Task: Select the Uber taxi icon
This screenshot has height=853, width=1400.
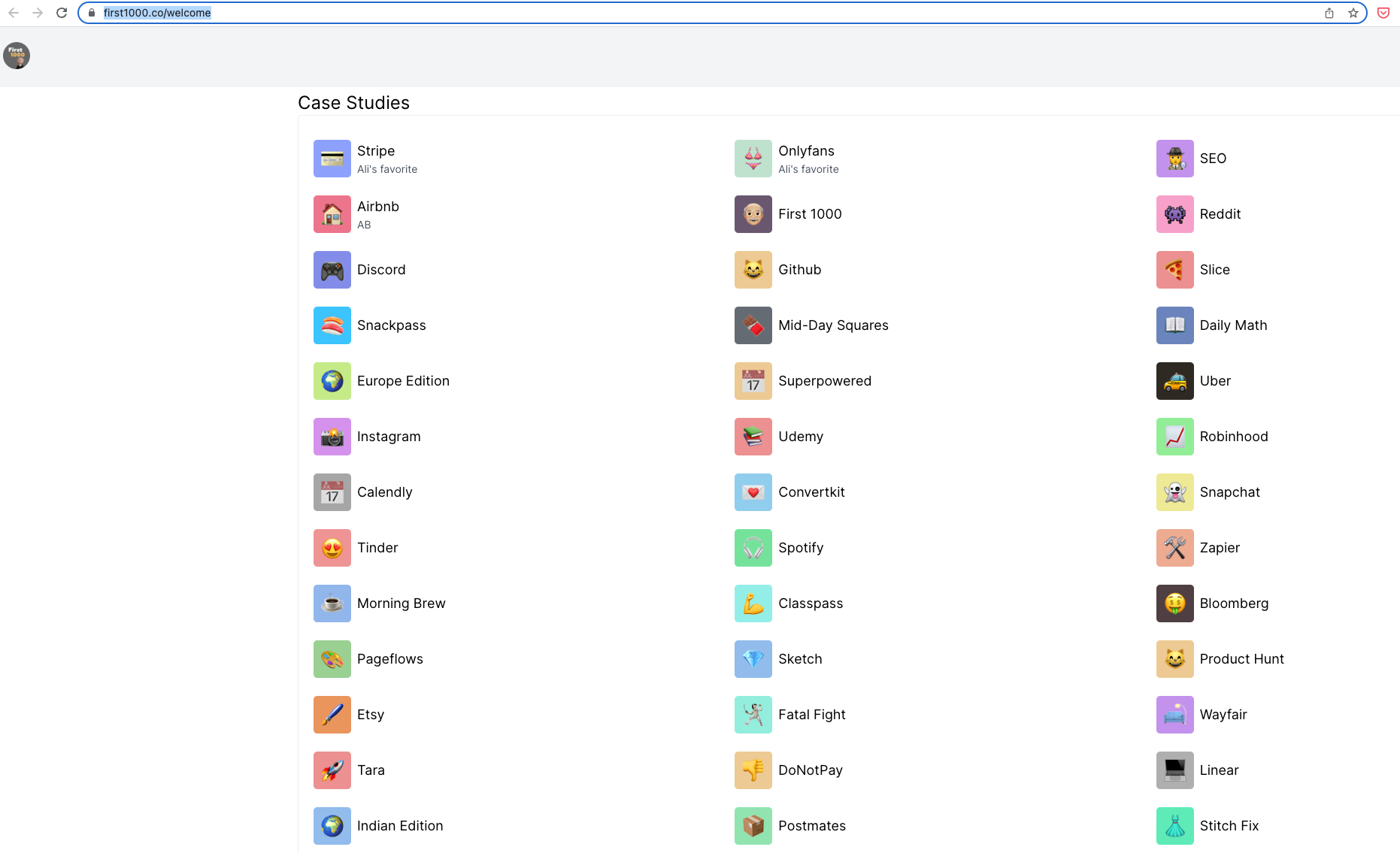Action: coord(1175,381)
